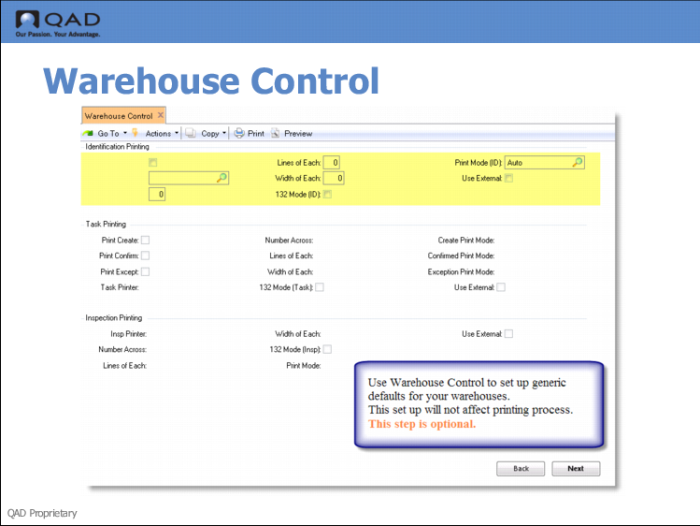Enable the Print Create checkbox

(x=146, y=240)
